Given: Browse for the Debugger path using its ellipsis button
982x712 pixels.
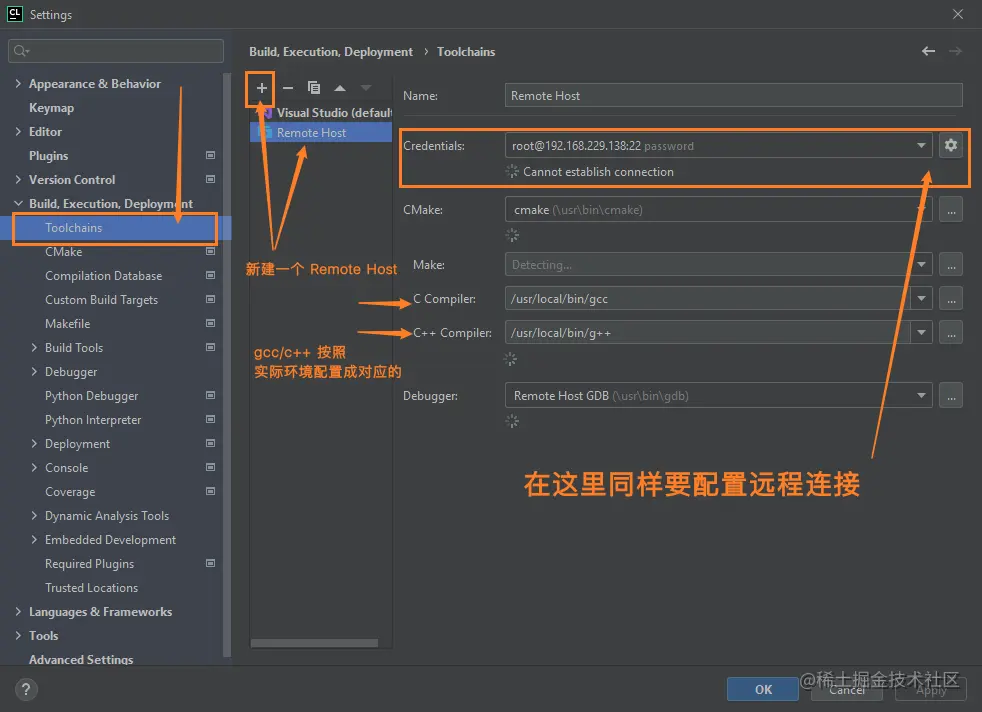Looking at the screenshot, I should (950, 395).
